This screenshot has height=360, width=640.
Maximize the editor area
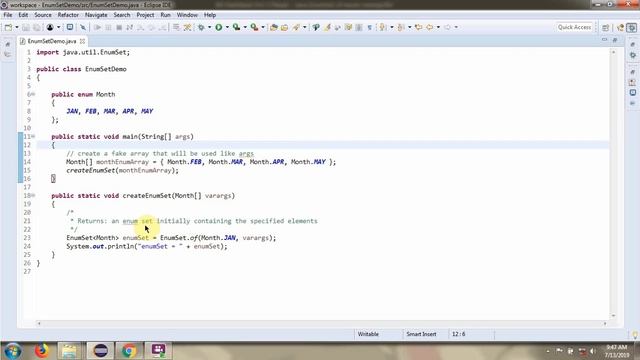pos(615,40)
